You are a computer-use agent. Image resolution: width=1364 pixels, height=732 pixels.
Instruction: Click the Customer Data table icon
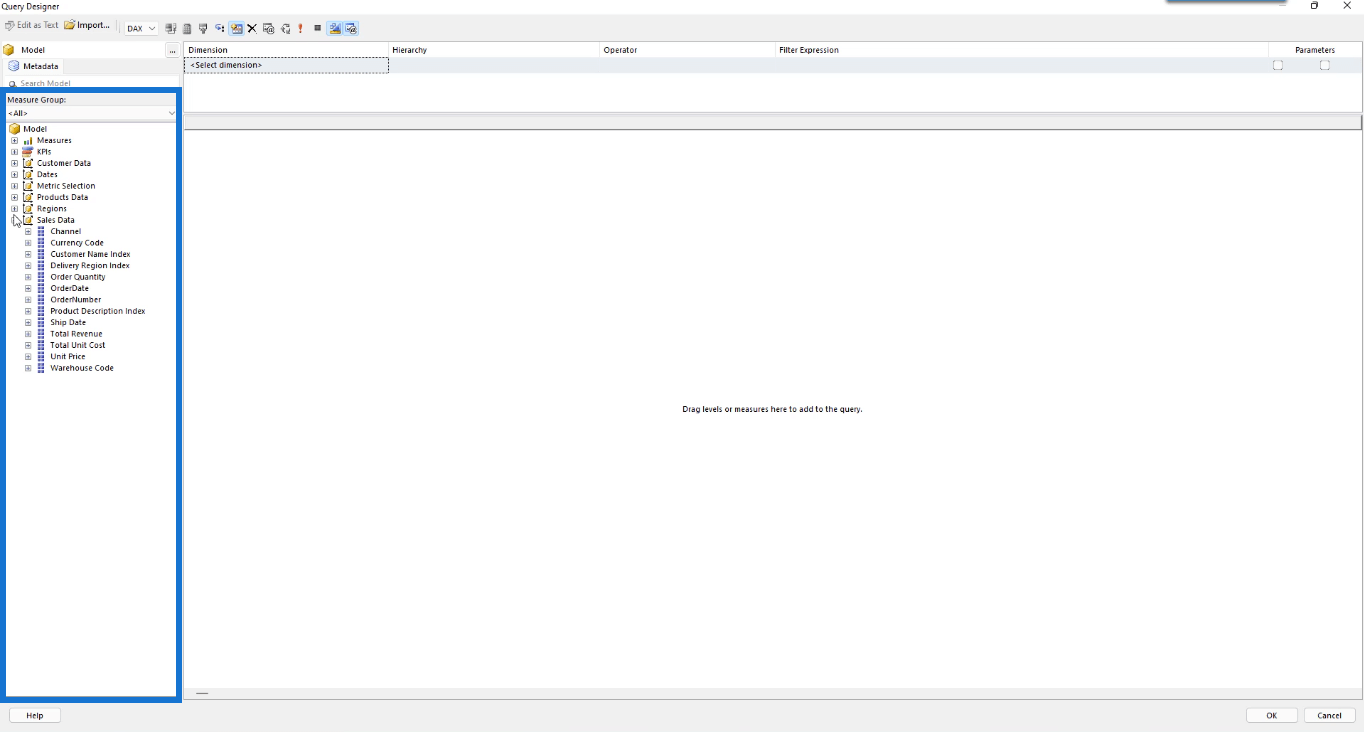(x=28, y=163)
